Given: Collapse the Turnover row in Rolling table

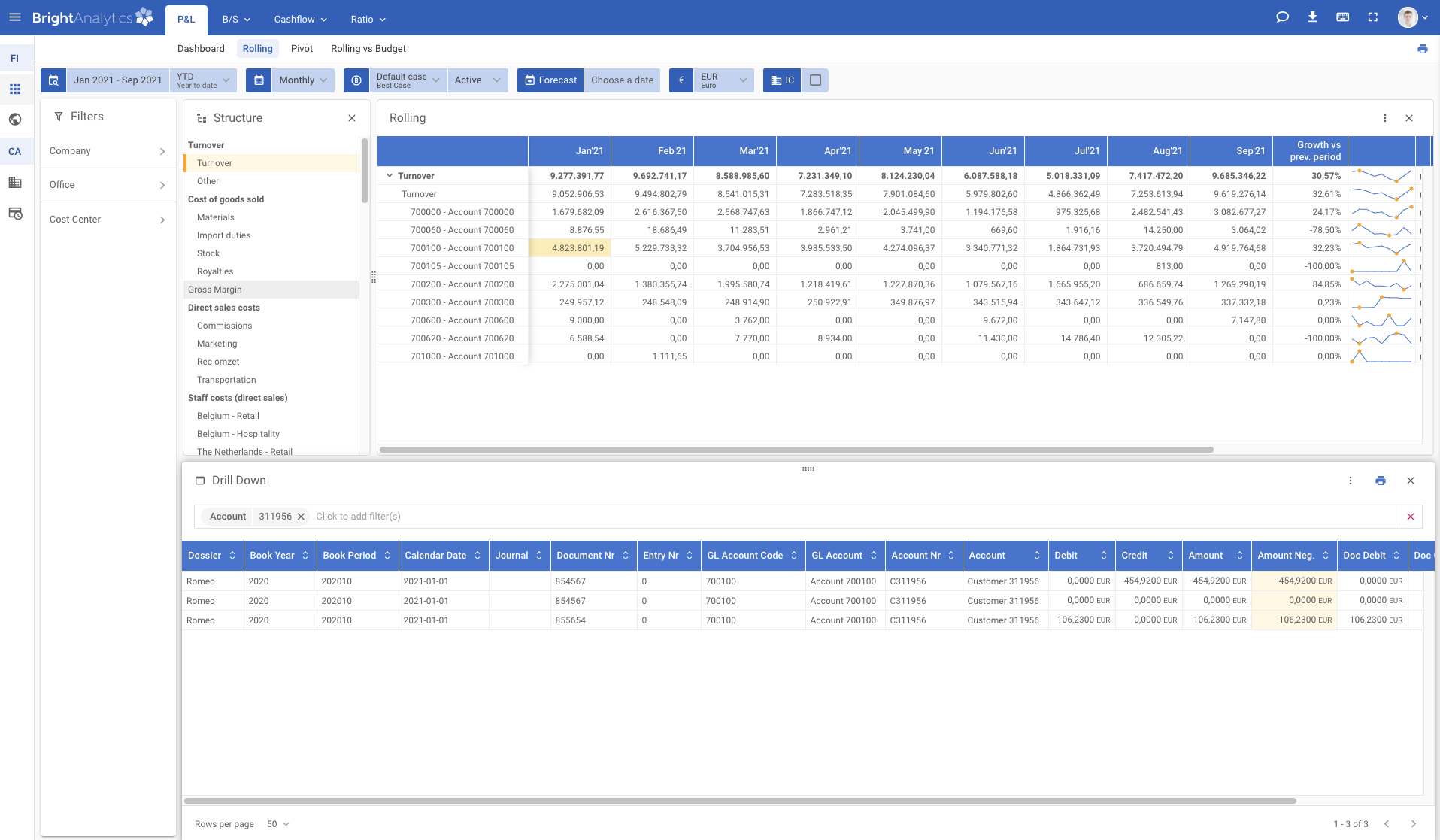Looking at the screenshot, I should click(389, 175).
